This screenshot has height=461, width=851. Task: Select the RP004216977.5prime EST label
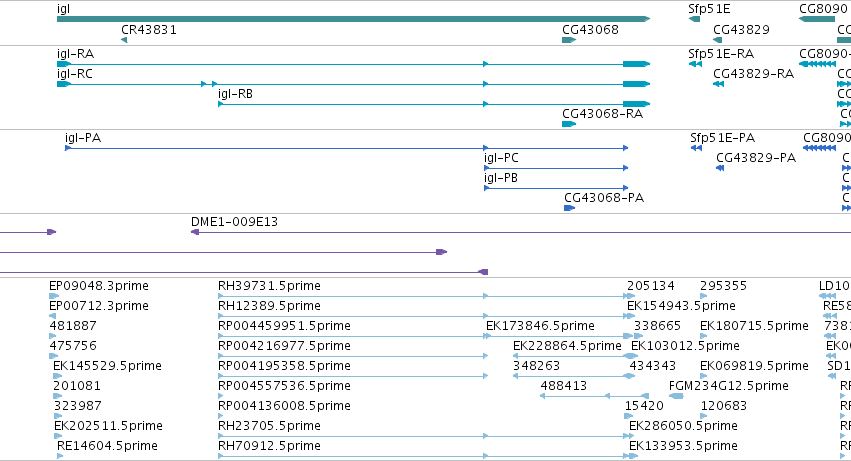click(284, 346)
